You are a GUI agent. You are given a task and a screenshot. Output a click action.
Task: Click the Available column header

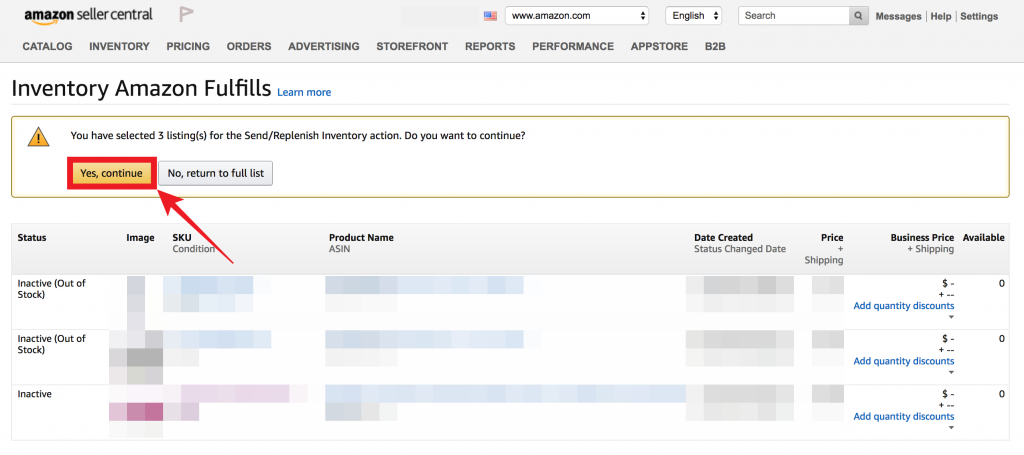(x=984, y=238)
